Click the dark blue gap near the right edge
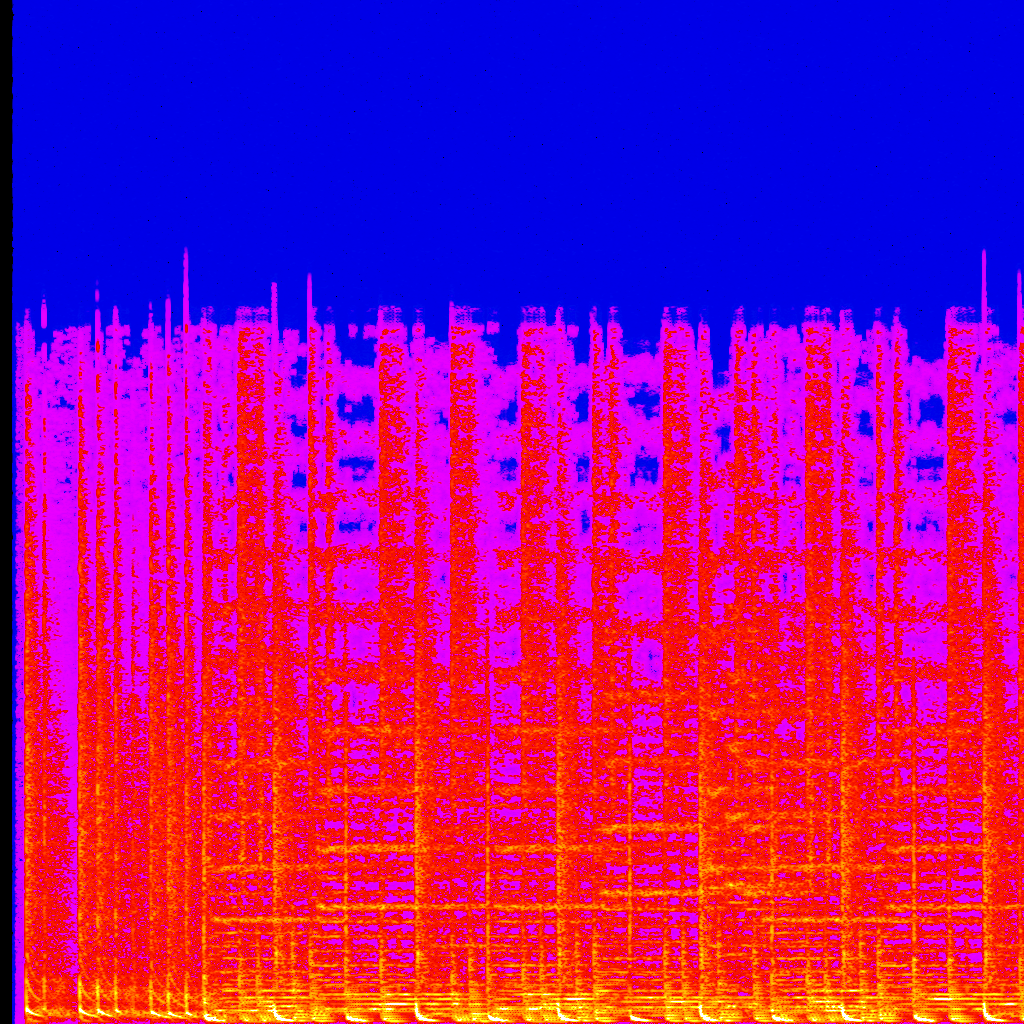 coord(930,410)
